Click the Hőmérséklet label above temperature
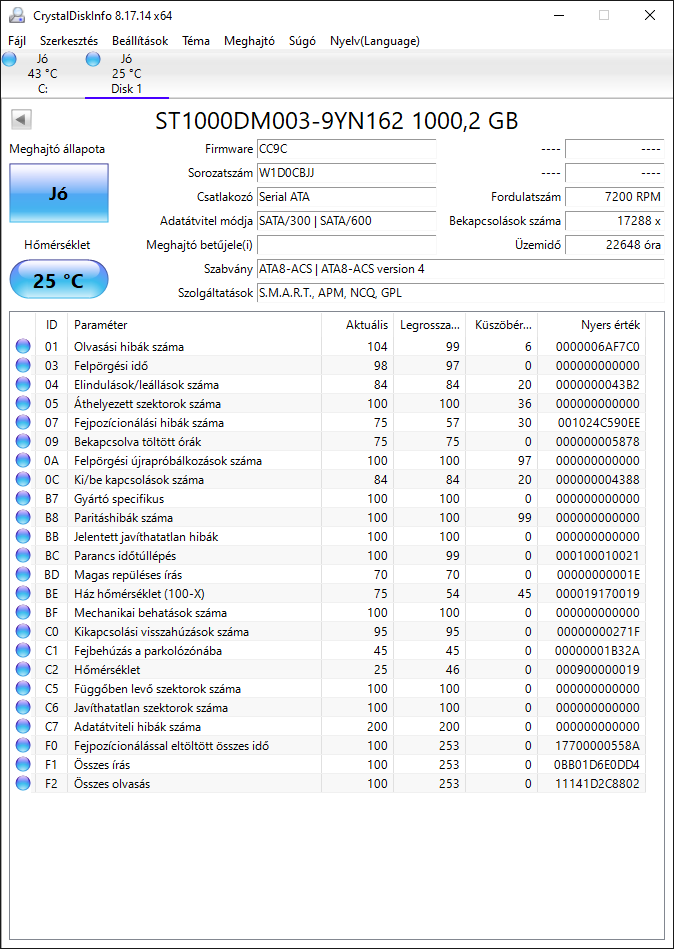Screen dimensions: 674x949 click(x=57, y=245)
